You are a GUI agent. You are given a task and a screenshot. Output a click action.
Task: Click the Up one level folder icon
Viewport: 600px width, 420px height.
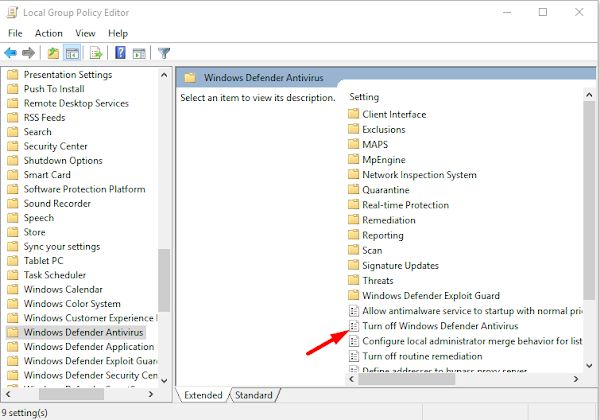coord(53,53)
